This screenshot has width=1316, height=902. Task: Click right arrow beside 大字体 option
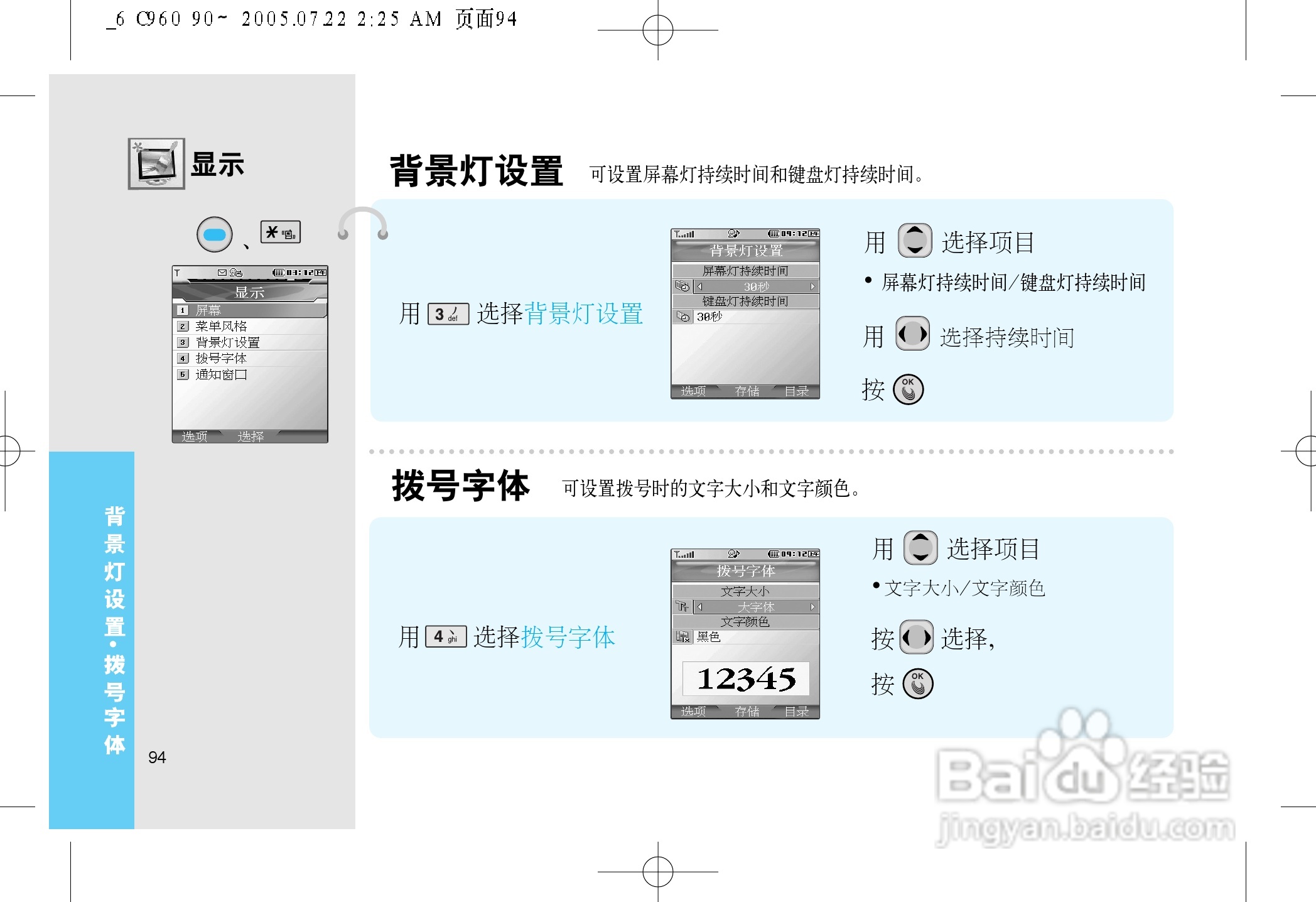coord(812,607)
